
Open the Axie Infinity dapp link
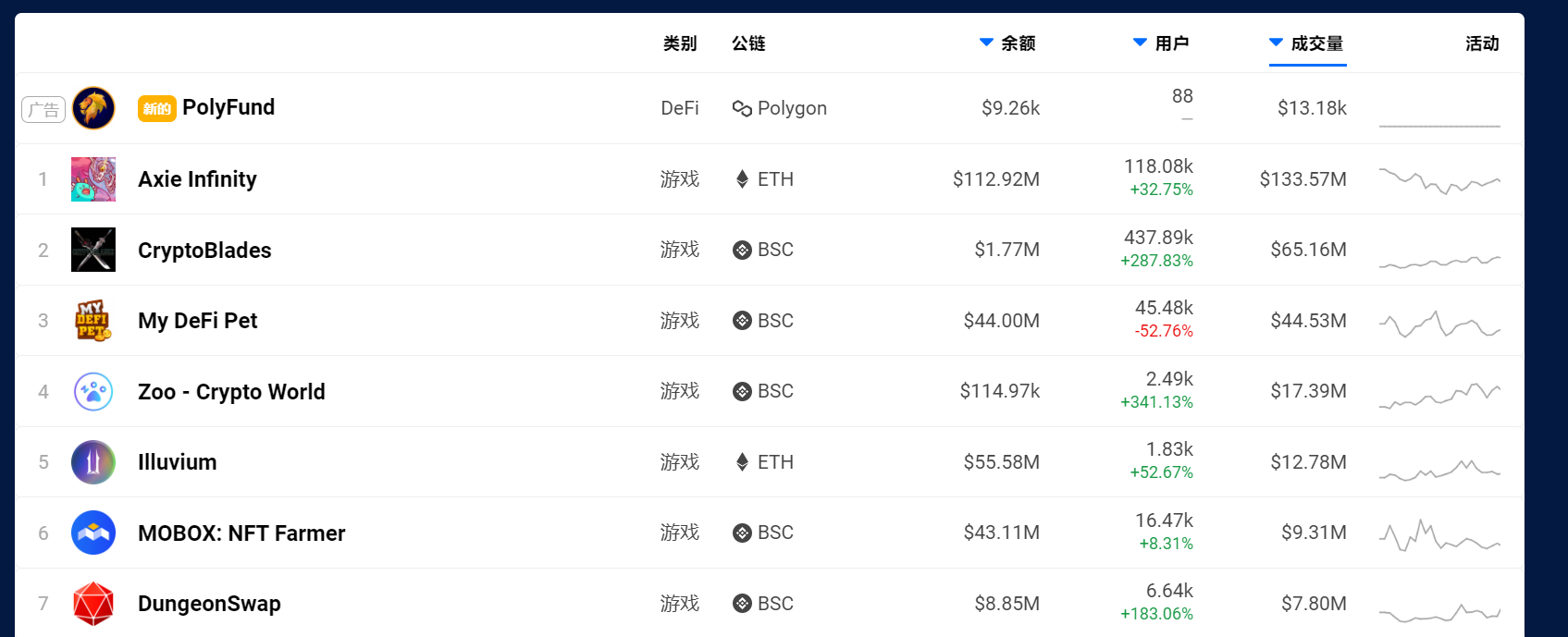click(197, 179)
